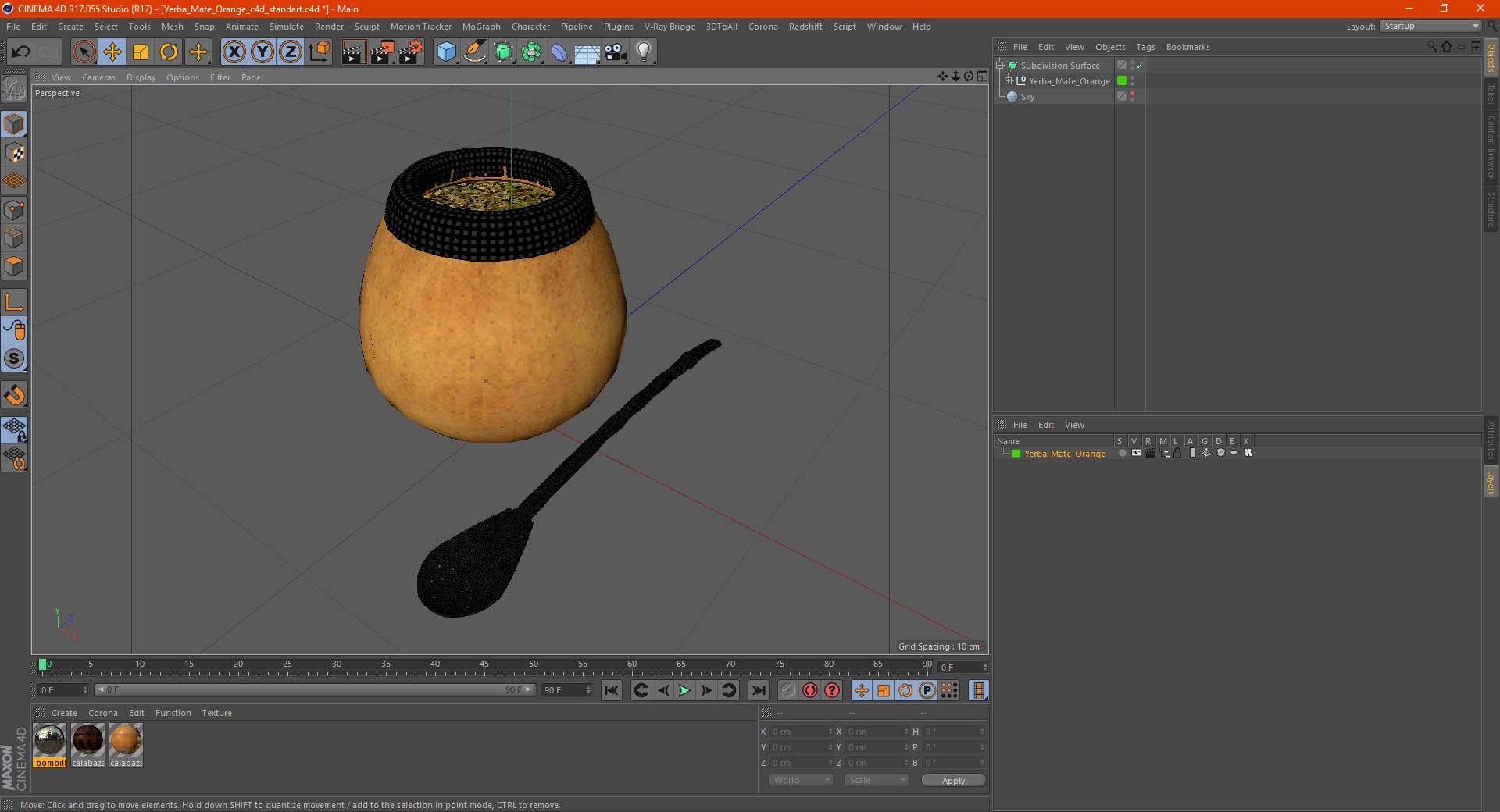Select the Sky object
The height and width of the screenshot is (812, 1500).
tap(1027, 97)
